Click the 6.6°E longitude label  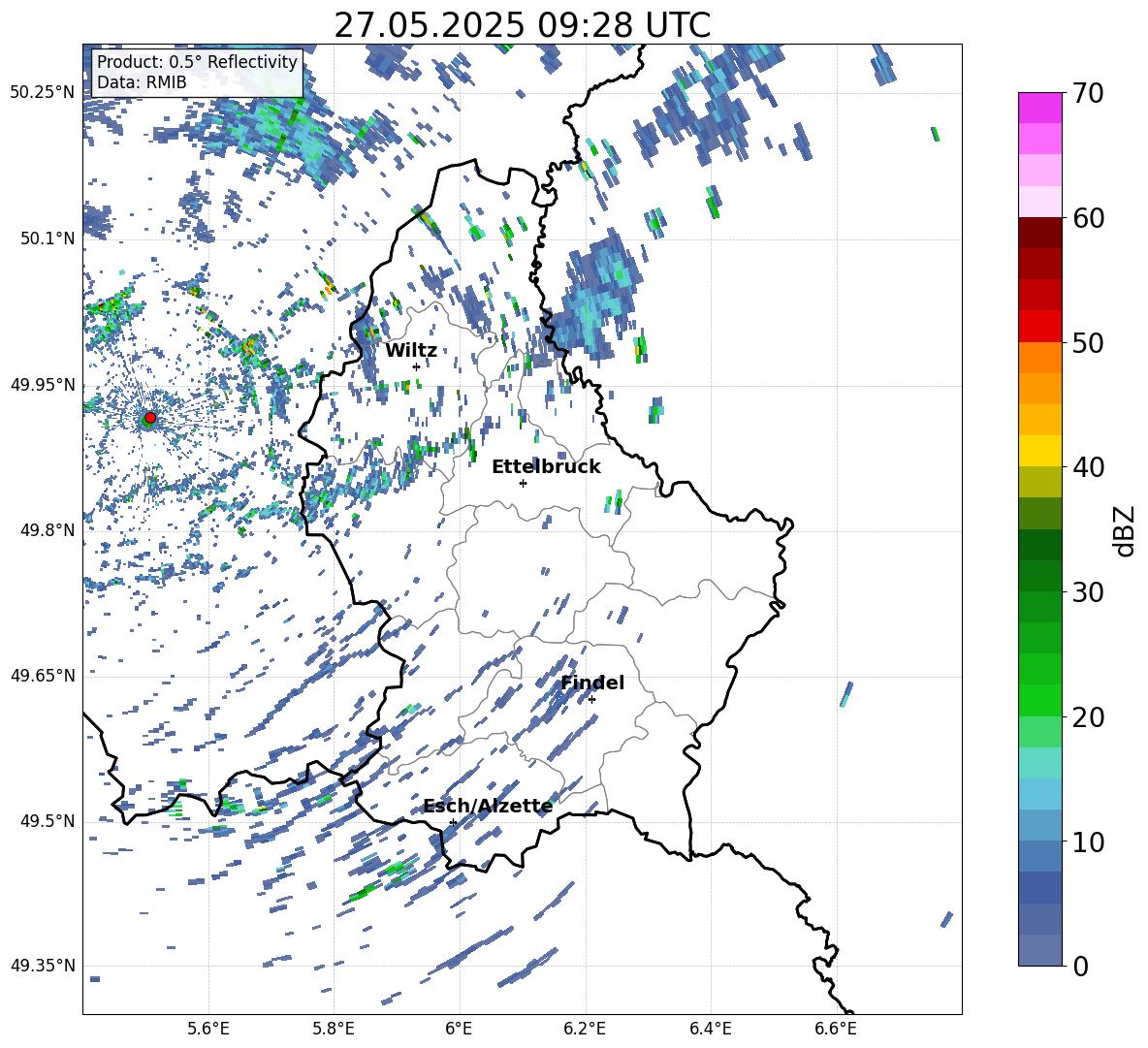click(836, 1029)
